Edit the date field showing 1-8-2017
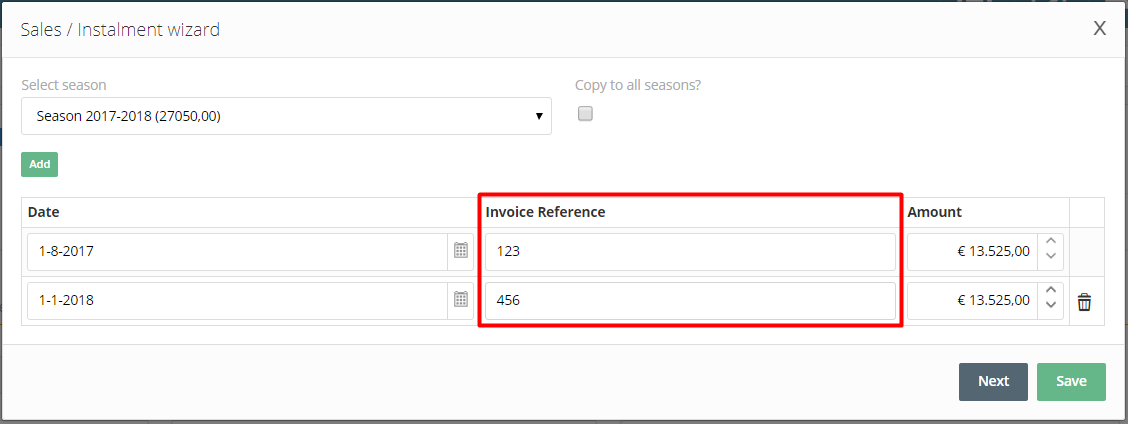 (x=238, y=252)
